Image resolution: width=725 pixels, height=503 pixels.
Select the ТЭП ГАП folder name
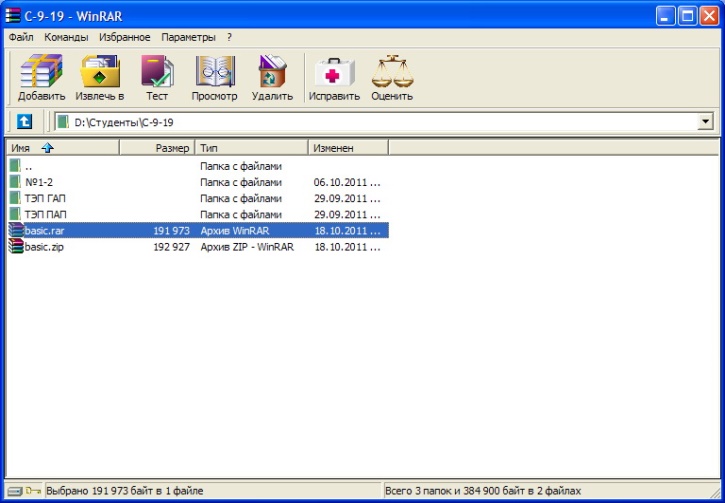coord(45,198)
